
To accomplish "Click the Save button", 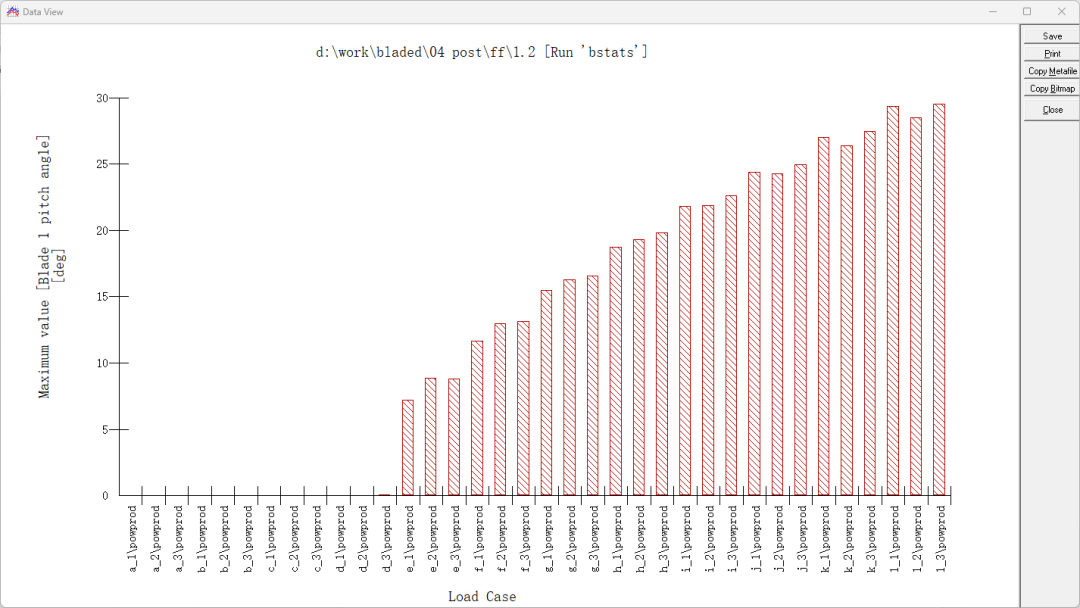I will coord(1052,36).
